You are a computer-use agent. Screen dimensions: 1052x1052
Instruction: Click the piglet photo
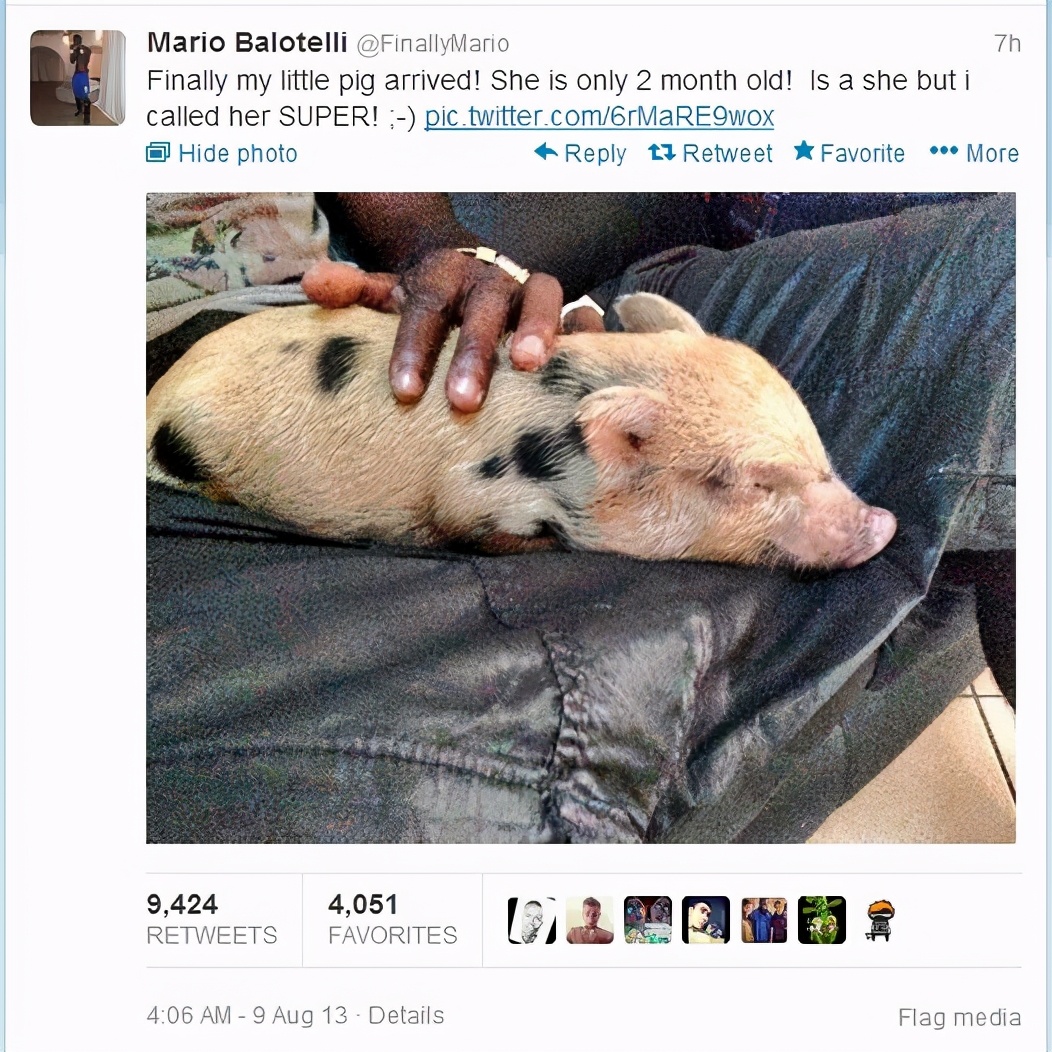(581, 517)
